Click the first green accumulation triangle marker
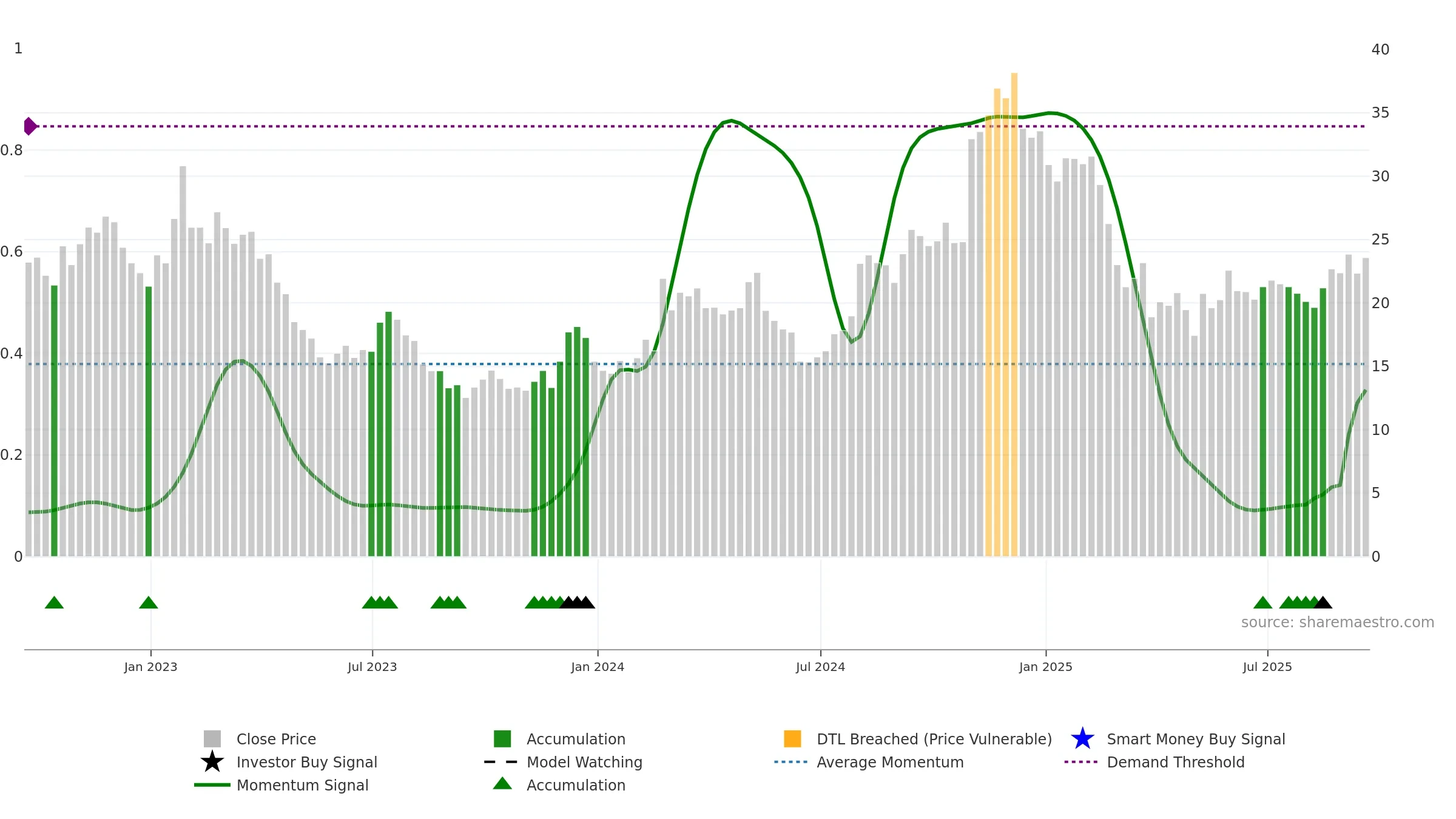The height and width of the screenshot is (819, 1456). (54, 602)
